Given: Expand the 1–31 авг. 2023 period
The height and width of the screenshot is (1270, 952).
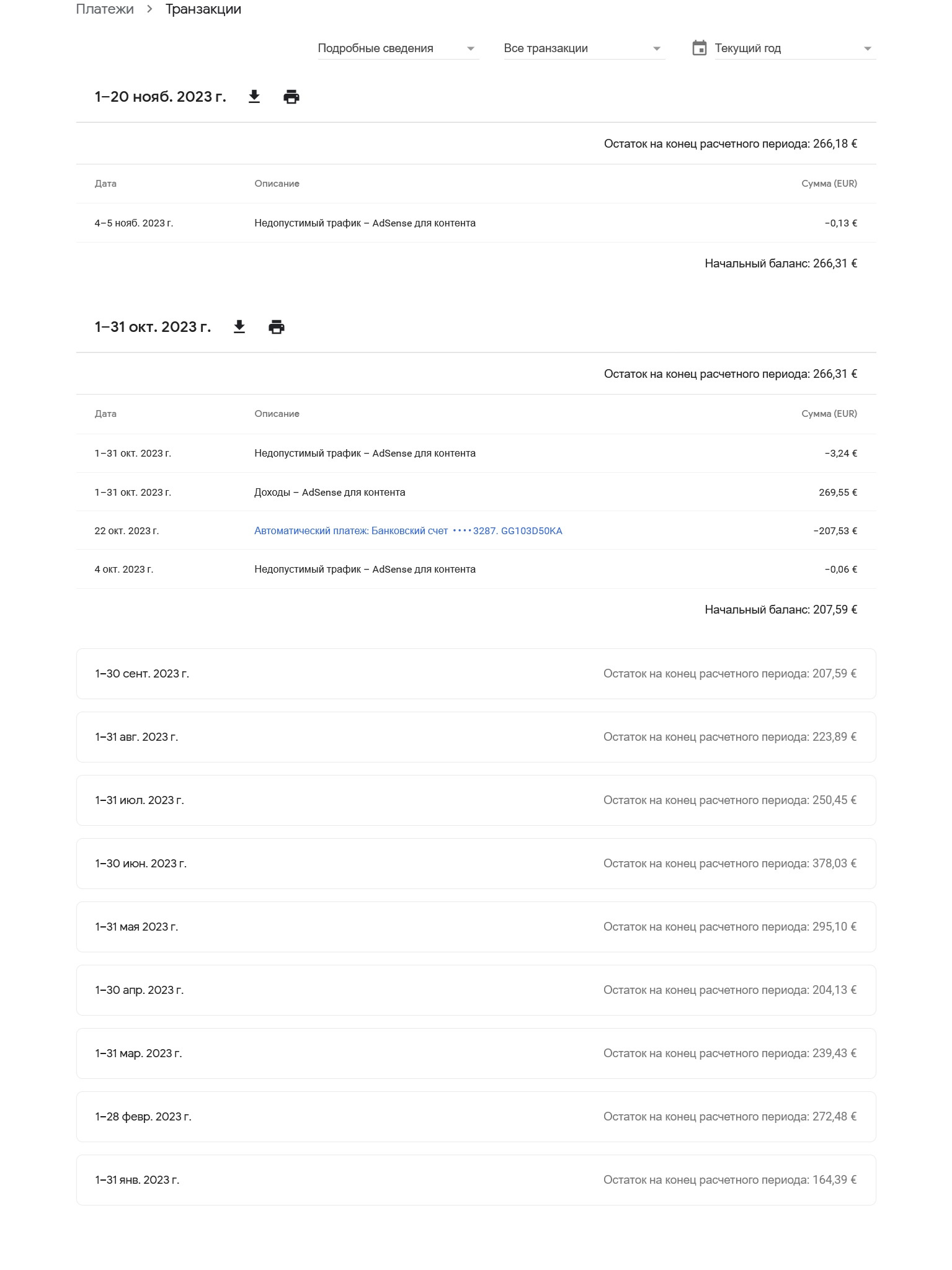Looking at the screenshot, I should click(x=476, y=737).
